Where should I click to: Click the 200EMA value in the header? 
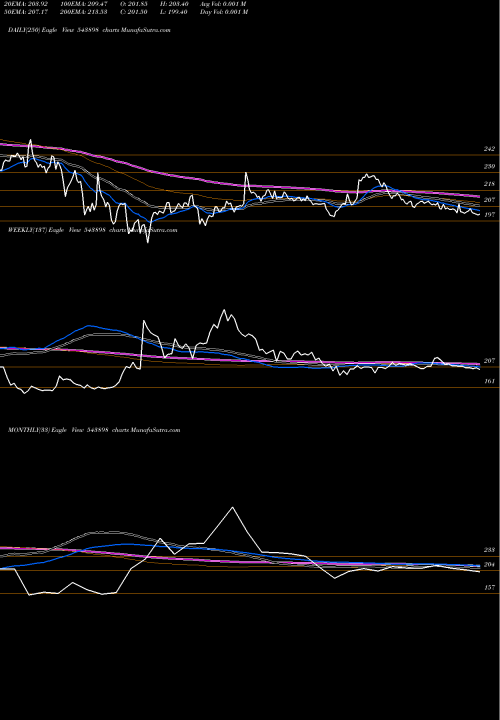click(x=84, y=12)
